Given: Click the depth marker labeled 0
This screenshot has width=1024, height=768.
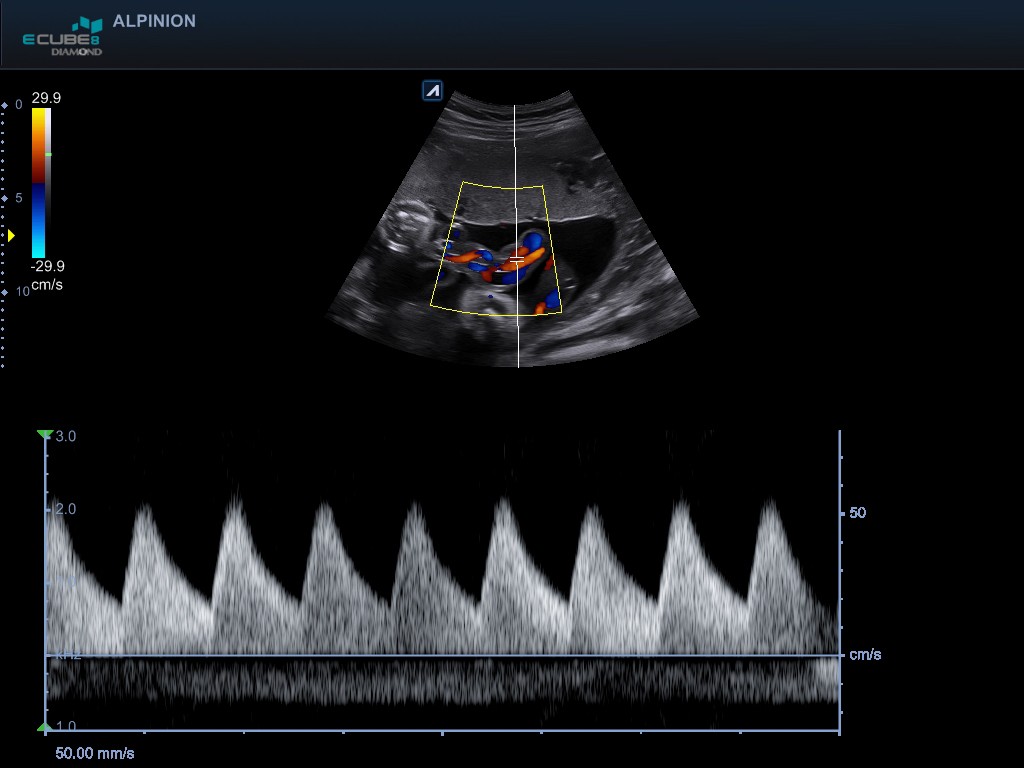Looking at the screenshot, I should (x=18, y=104).
